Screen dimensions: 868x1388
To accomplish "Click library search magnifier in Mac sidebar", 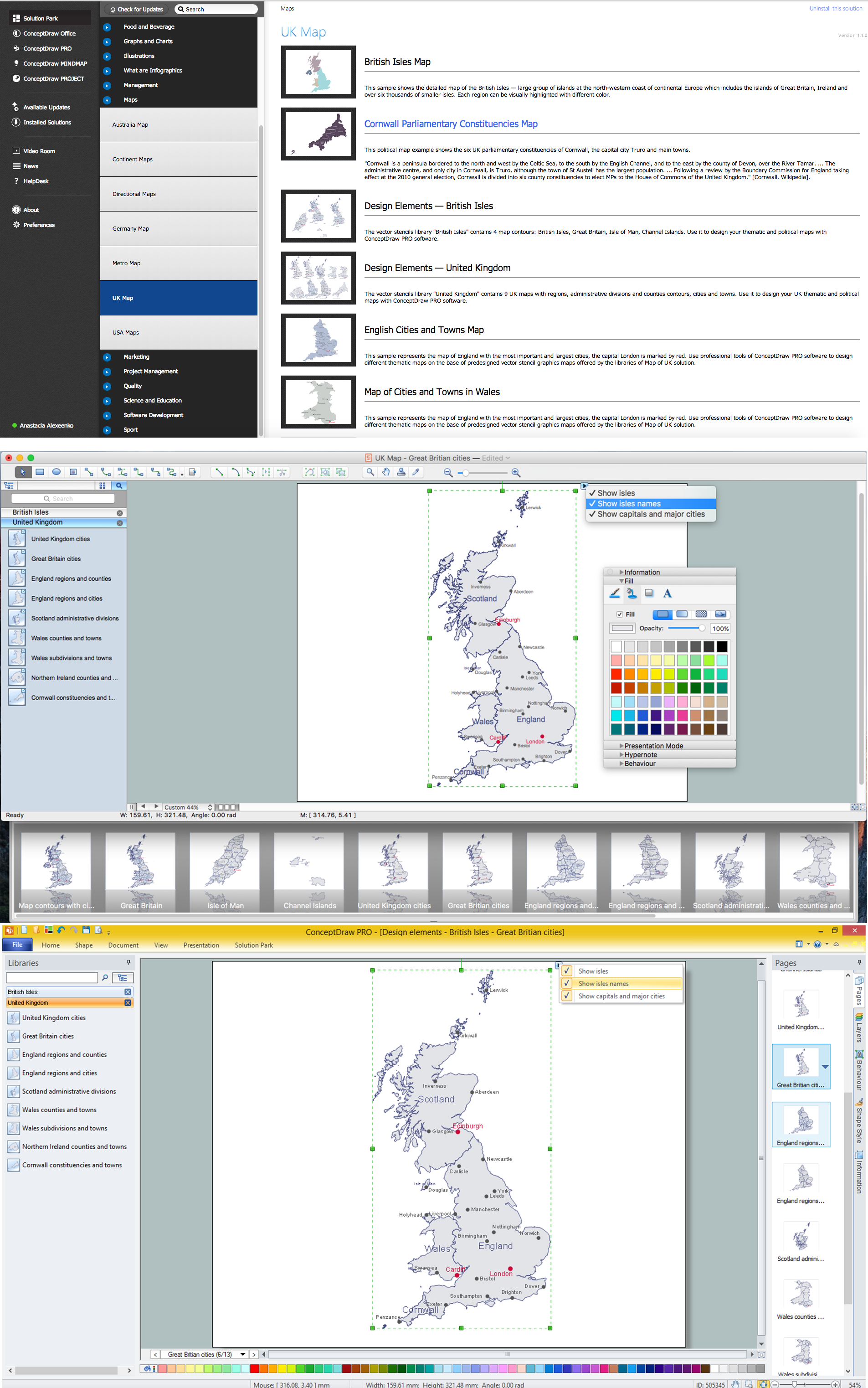I will [119, 485].
